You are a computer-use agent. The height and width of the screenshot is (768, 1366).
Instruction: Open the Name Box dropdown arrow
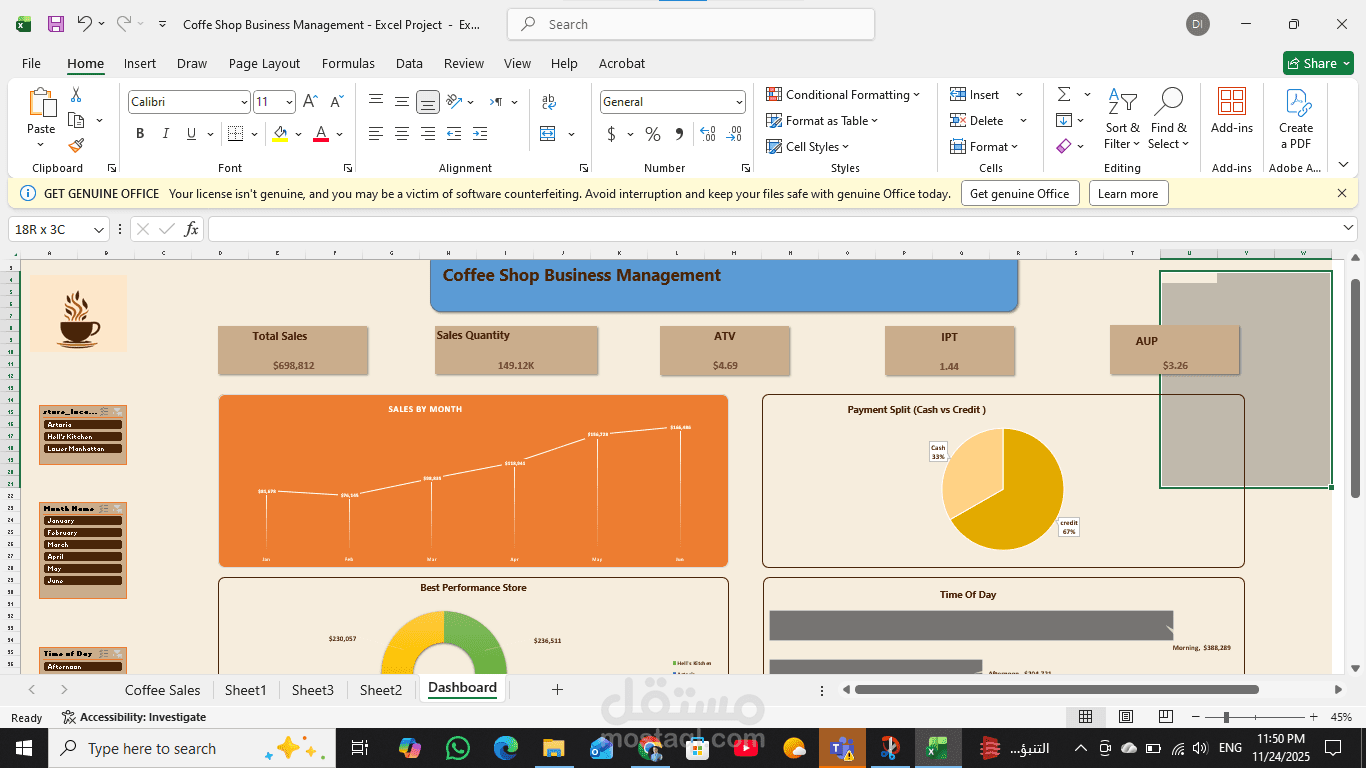99,229
